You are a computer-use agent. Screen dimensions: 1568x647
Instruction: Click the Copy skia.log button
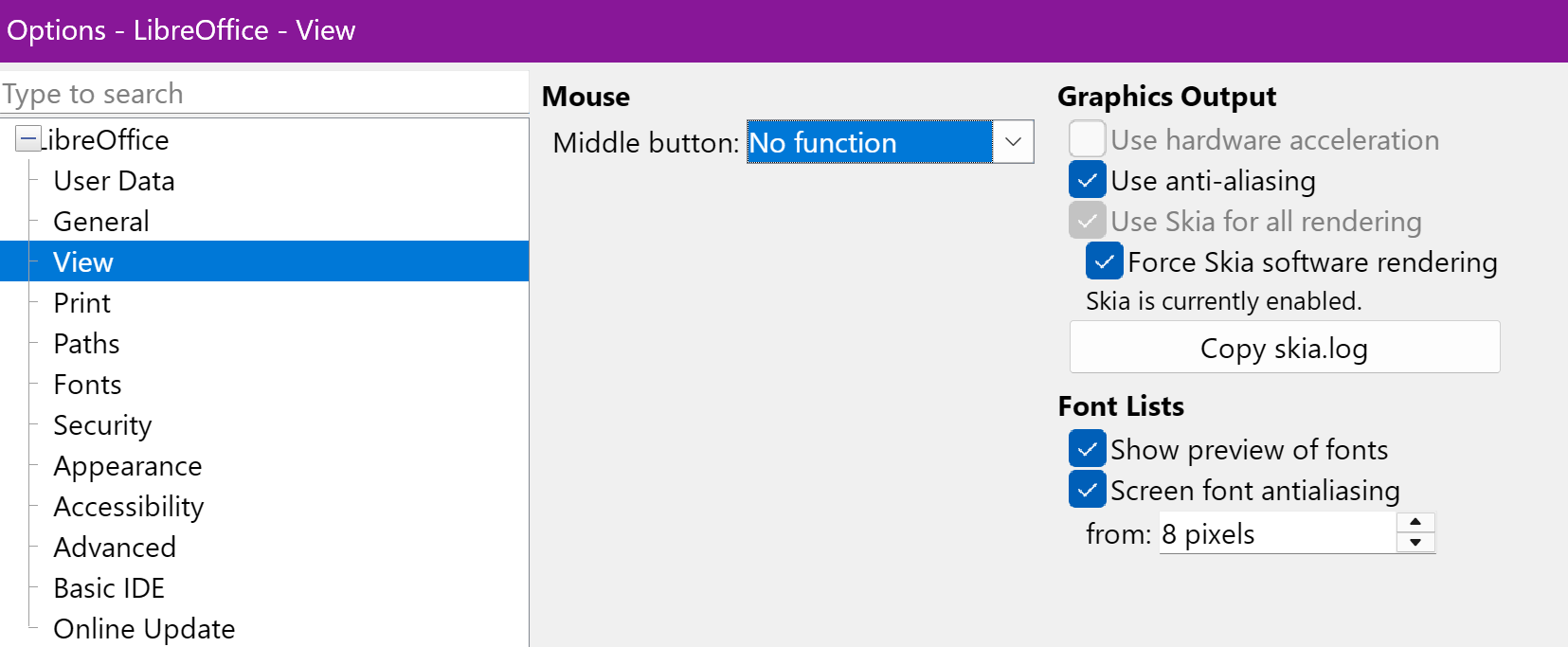1285,348
